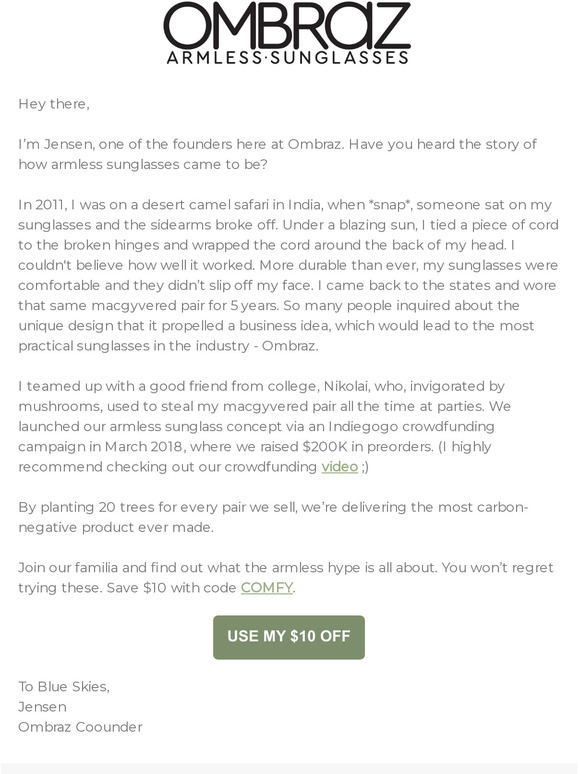Click the gray footer bar at the bottom
Viewport: 580px width, 774px height.
[x=290, y=768]
